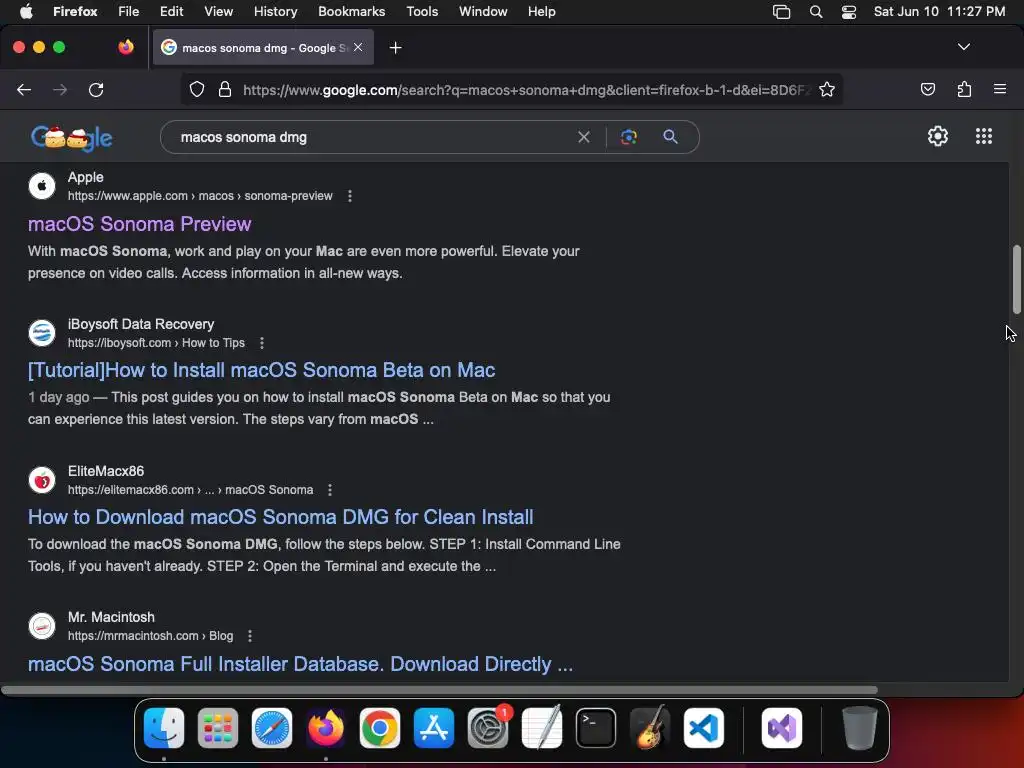
Task: Click the vertical page scrollbar thumb
Action: [x=1017, y=280]
